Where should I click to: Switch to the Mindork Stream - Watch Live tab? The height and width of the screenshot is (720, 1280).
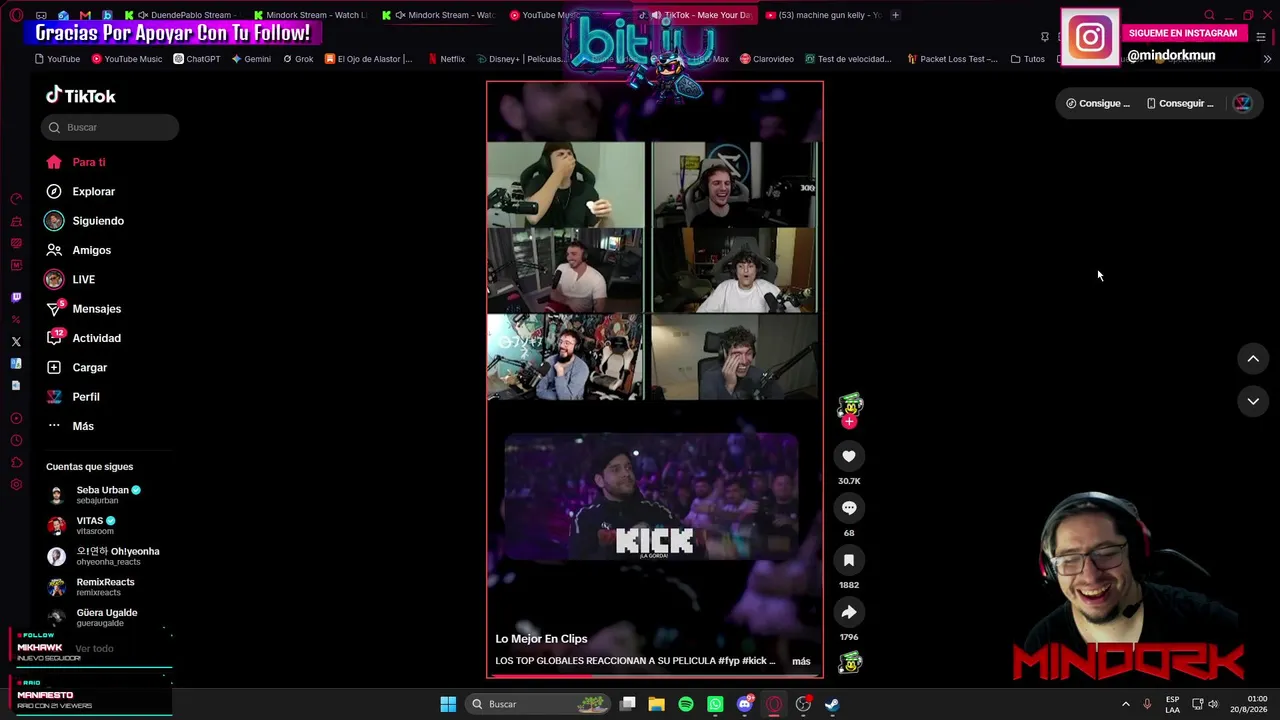point(311,15)
